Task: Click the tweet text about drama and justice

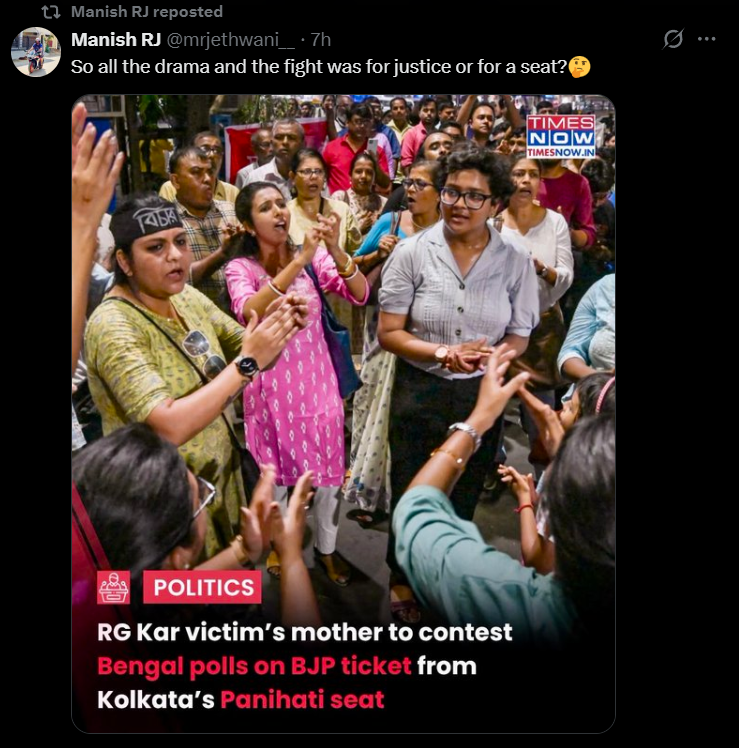Action: [x=318, y=67]
